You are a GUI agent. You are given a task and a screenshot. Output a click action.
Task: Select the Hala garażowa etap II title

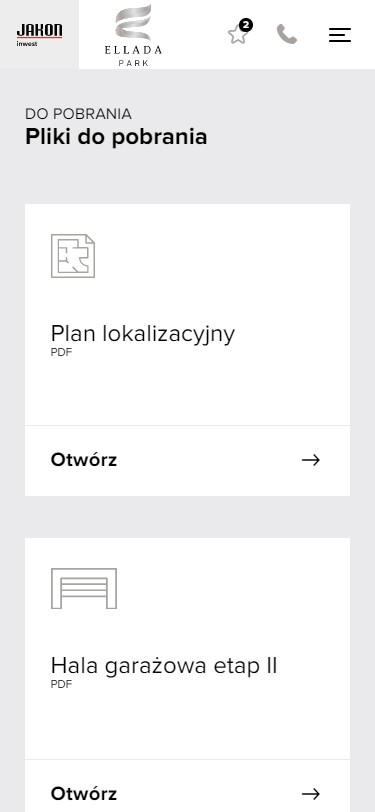tap(164, 666)
